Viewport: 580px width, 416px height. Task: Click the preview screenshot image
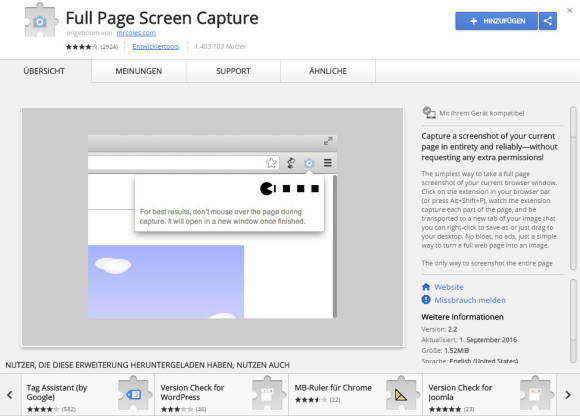click(212, 227)
